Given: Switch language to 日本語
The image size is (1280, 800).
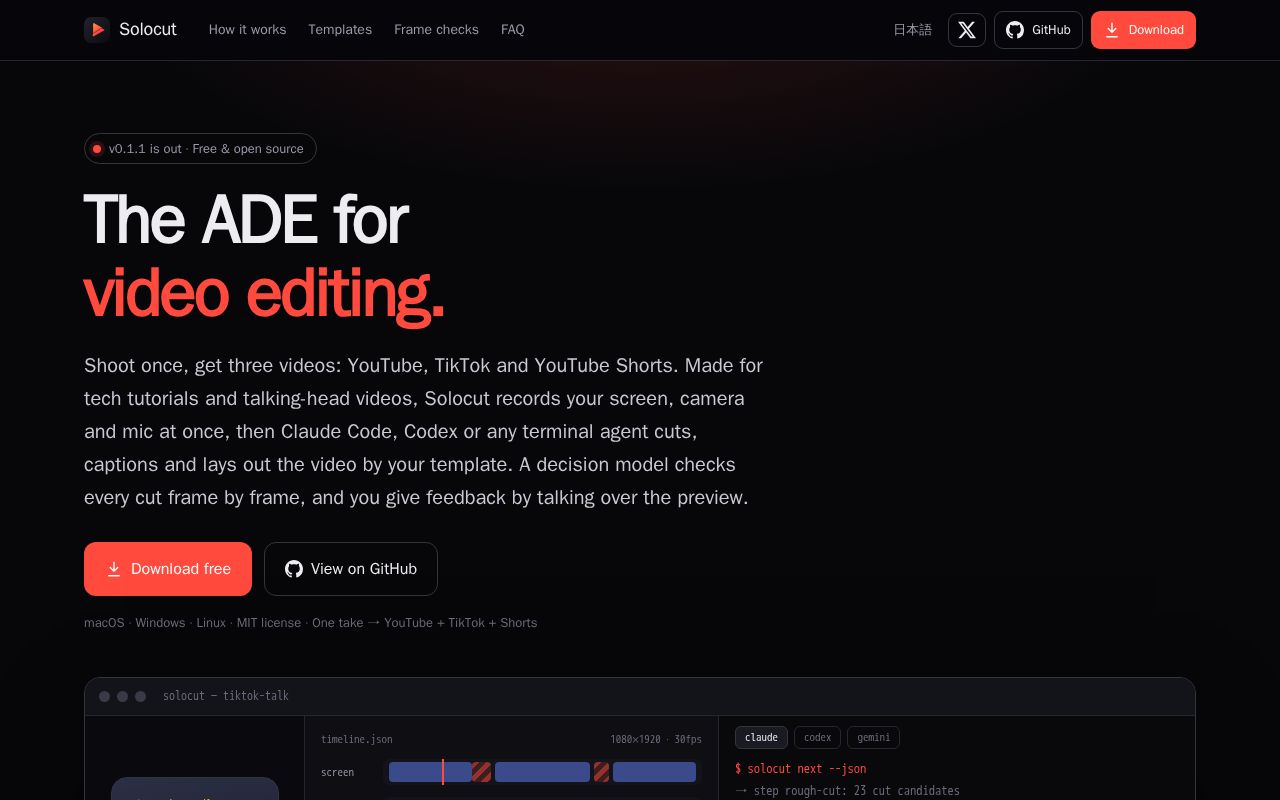Looking at the screenshot, I should 912,30.
